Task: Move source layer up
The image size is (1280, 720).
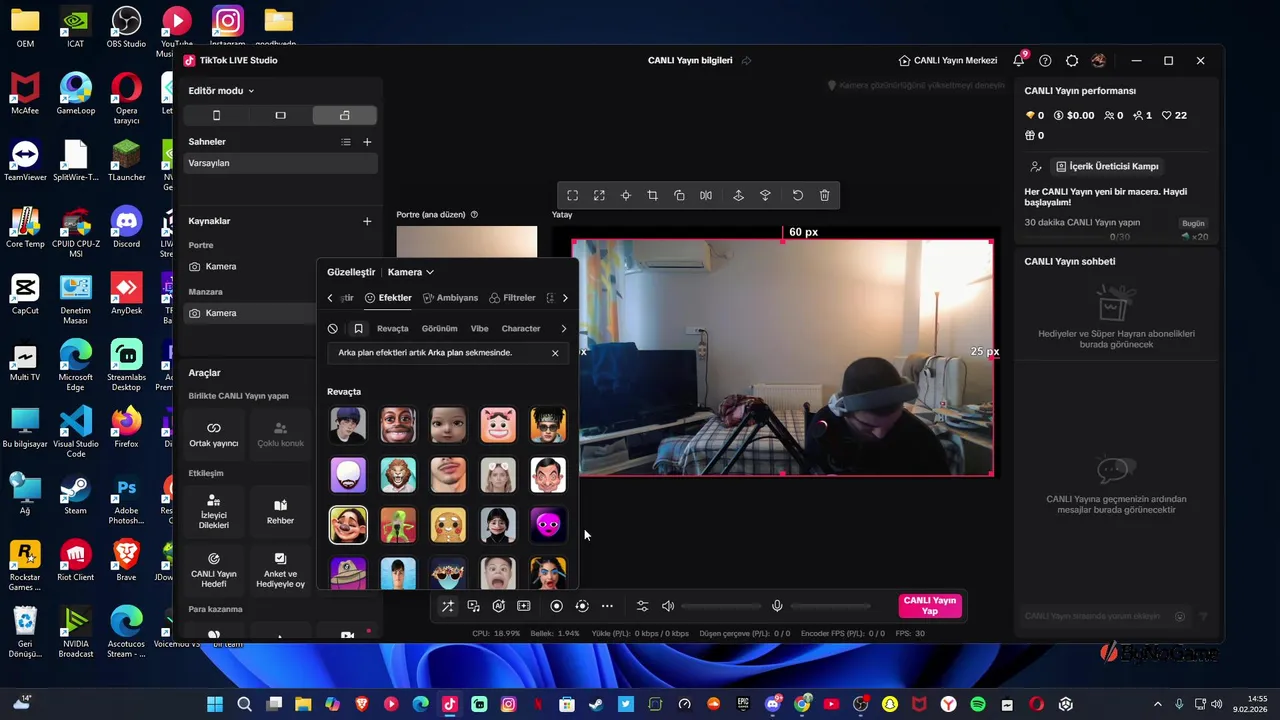Action: click(x=739, y=196)
